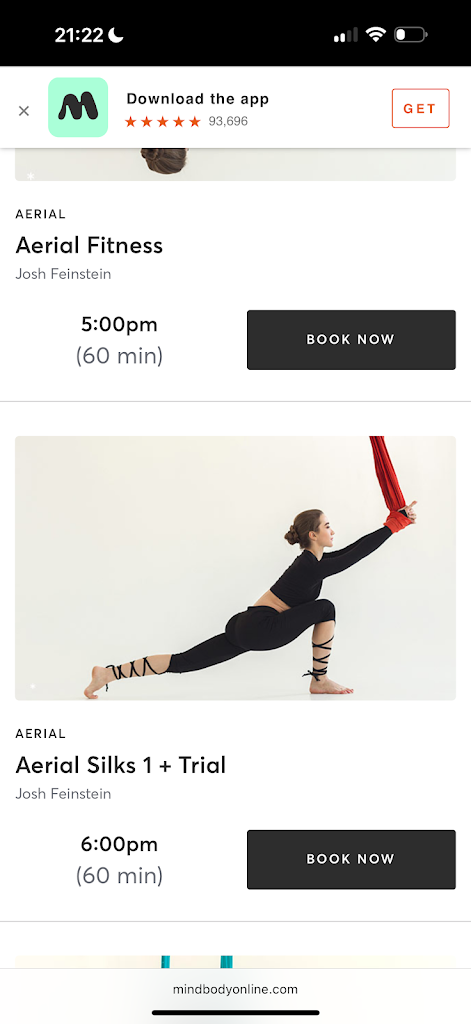Book the 5:00pm Aerial Fitness class
This screenshot has width=471, height=1024.
351,340
